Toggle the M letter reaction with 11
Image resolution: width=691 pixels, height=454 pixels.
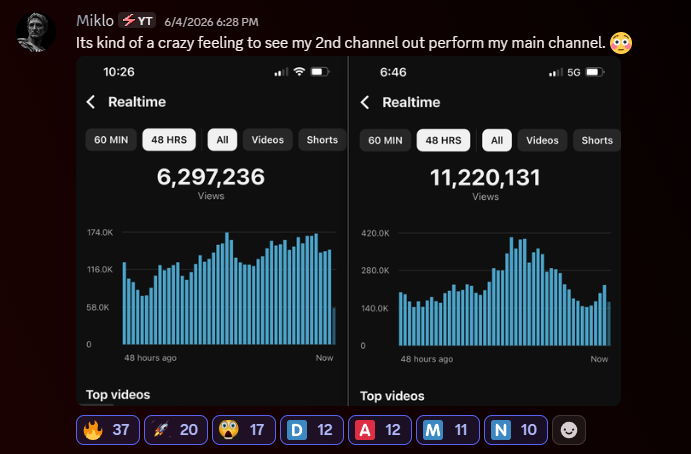(448, 430)
